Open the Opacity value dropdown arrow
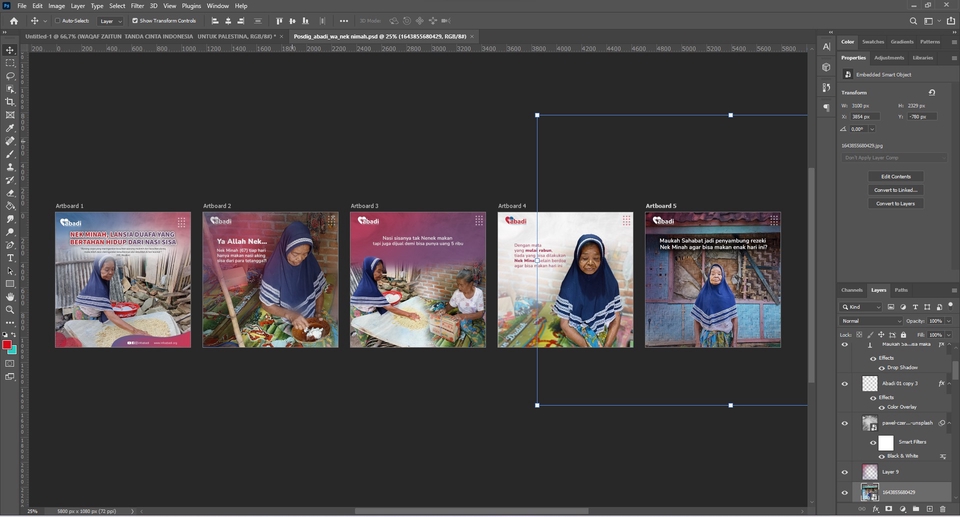The height and width of the screenshot is (517, 960). coord(949,321)
